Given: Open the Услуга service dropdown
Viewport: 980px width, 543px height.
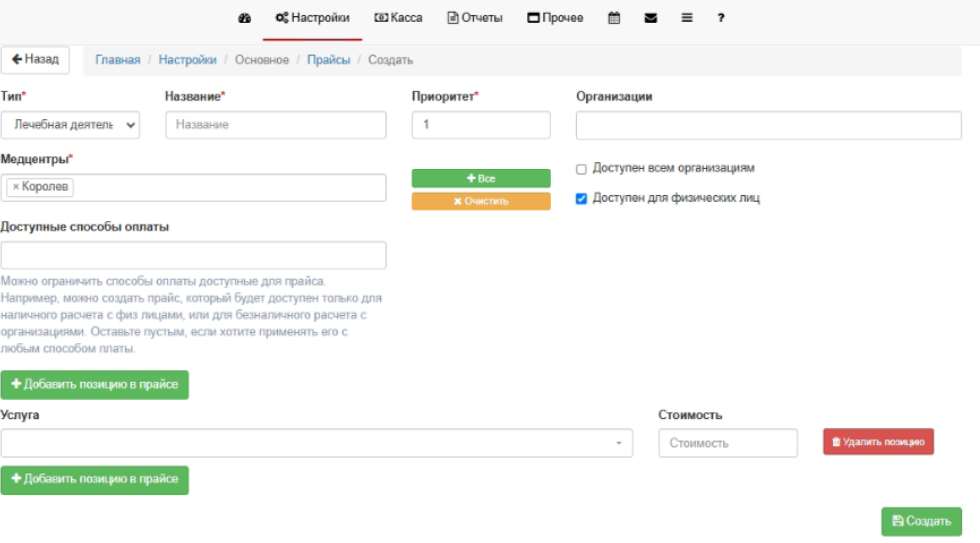Looking at the screenshot, I should pos(316,443).
